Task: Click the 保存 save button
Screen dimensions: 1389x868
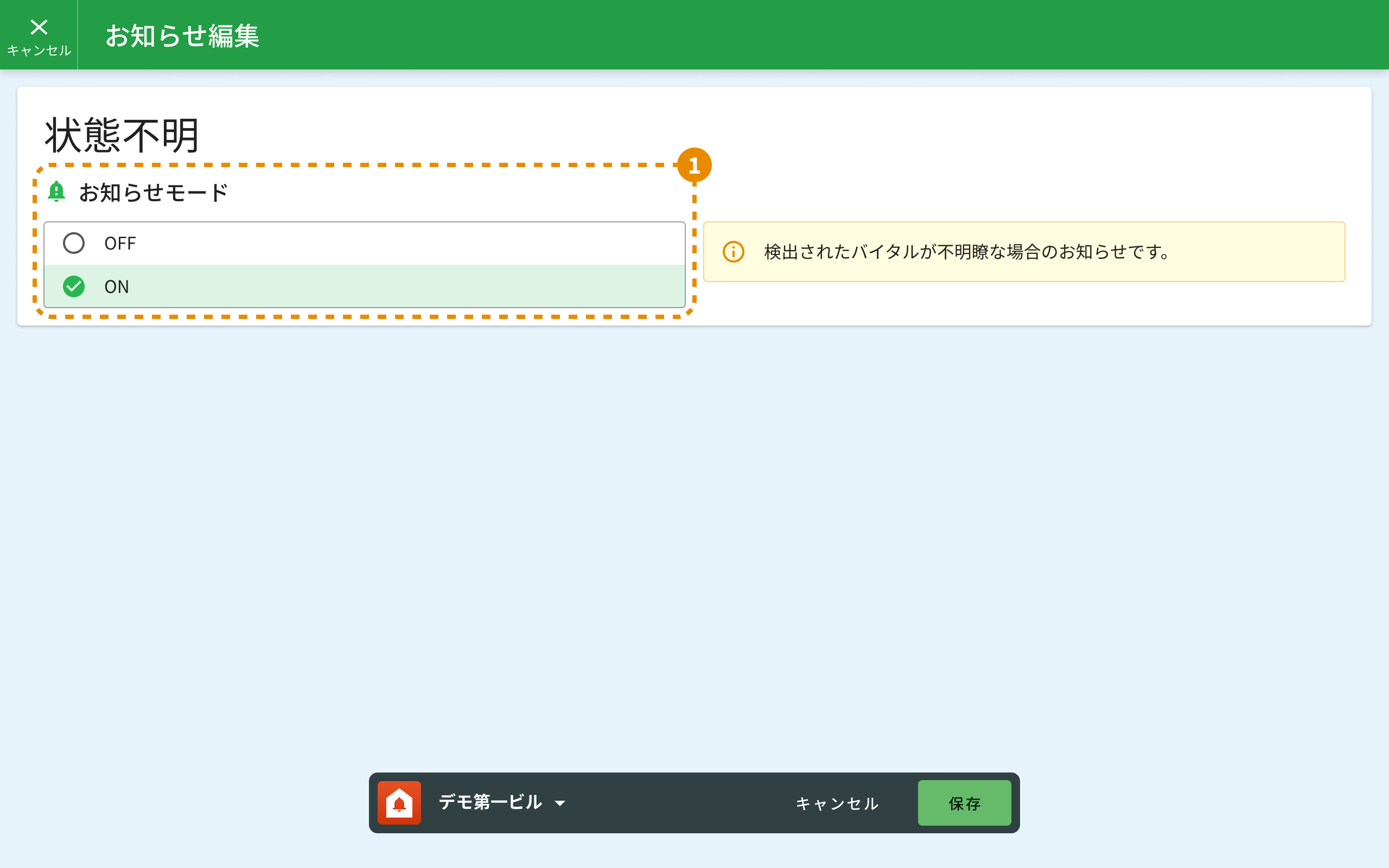Action: tap(964, 802)
